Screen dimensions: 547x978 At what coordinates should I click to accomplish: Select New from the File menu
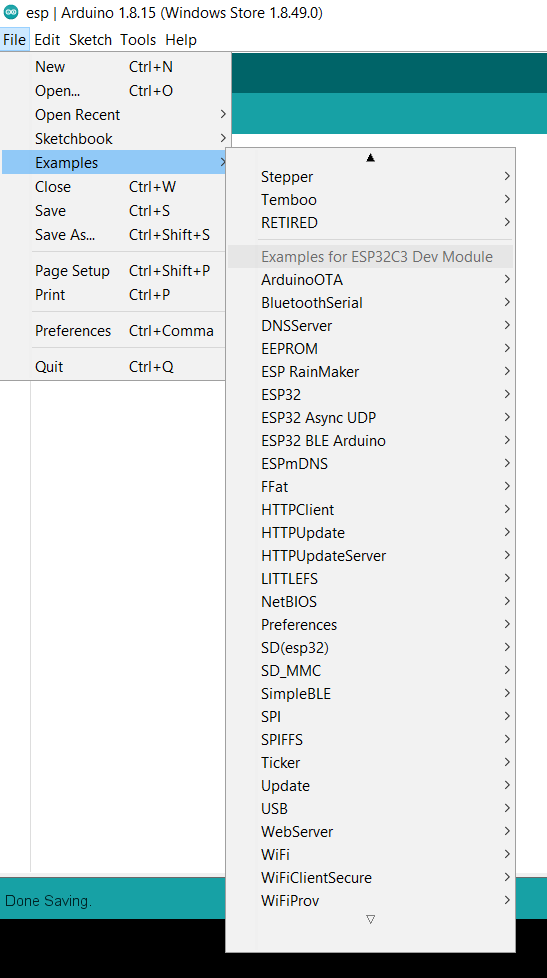116,67
